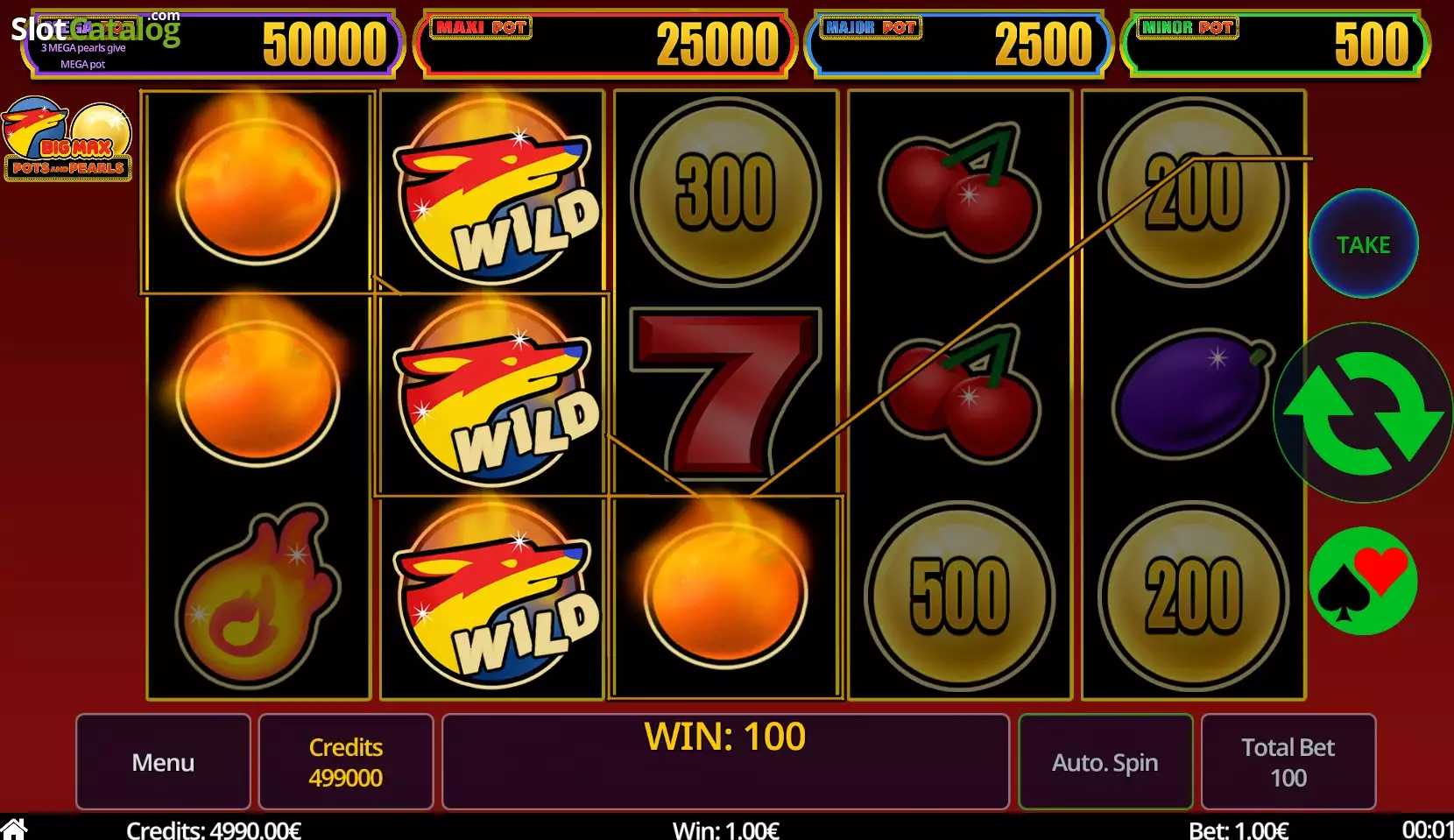The width and height of the screenshot is (1454, 840).
Task: Click the MINOR POT jackpot panel
Action: point(1275,44)
